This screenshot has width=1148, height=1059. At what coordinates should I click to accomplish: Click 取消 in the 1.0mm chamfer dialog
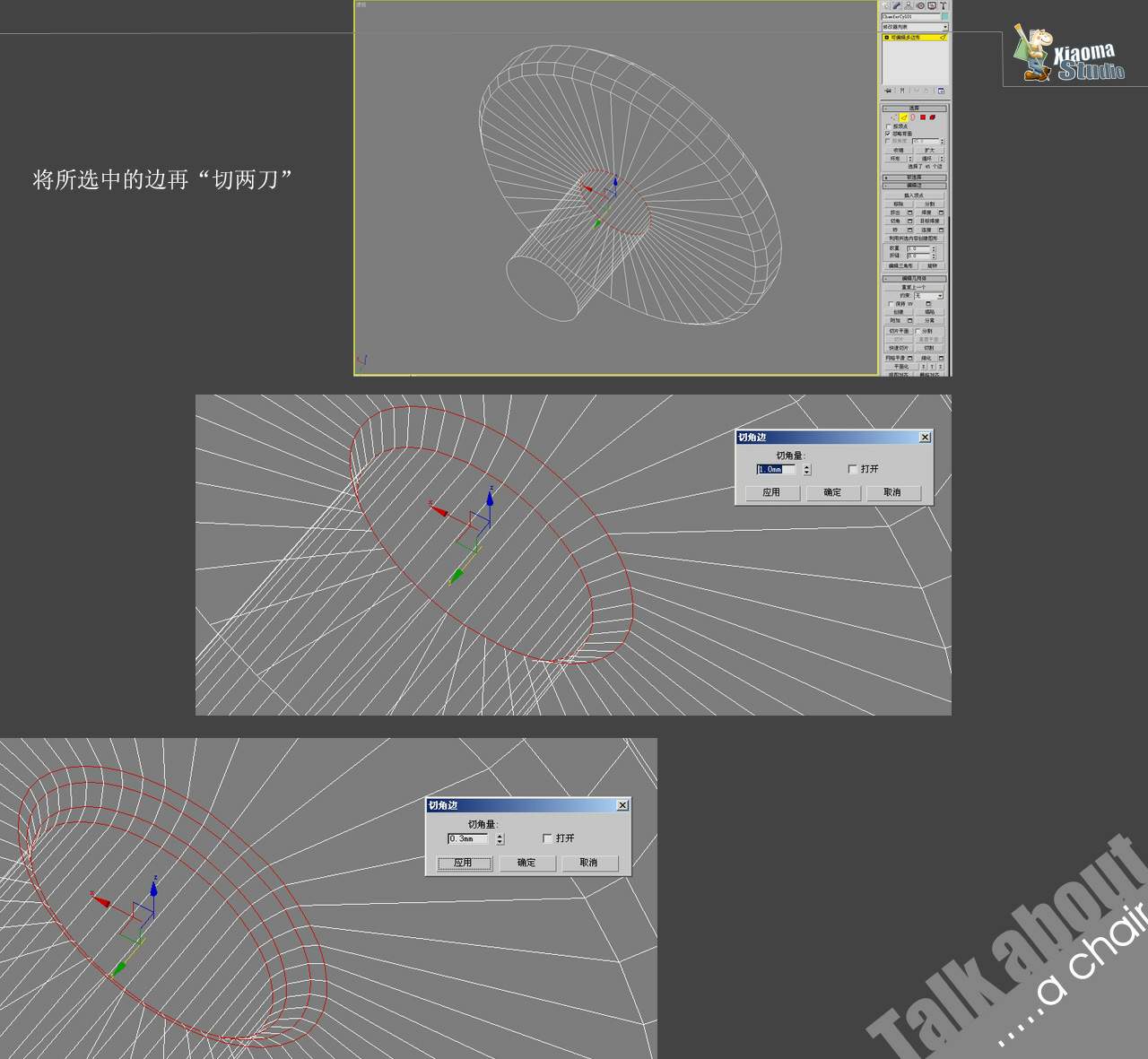[x=892, y=492]
